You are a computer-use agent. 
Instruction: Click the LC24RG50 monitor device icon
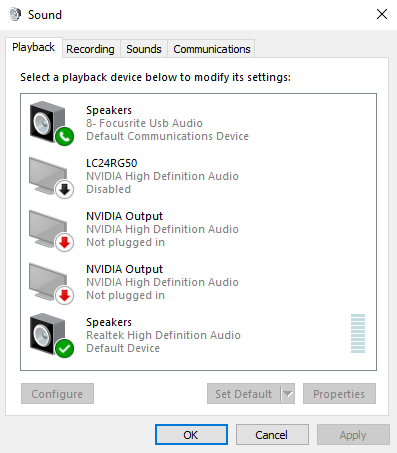coord(51,177)
